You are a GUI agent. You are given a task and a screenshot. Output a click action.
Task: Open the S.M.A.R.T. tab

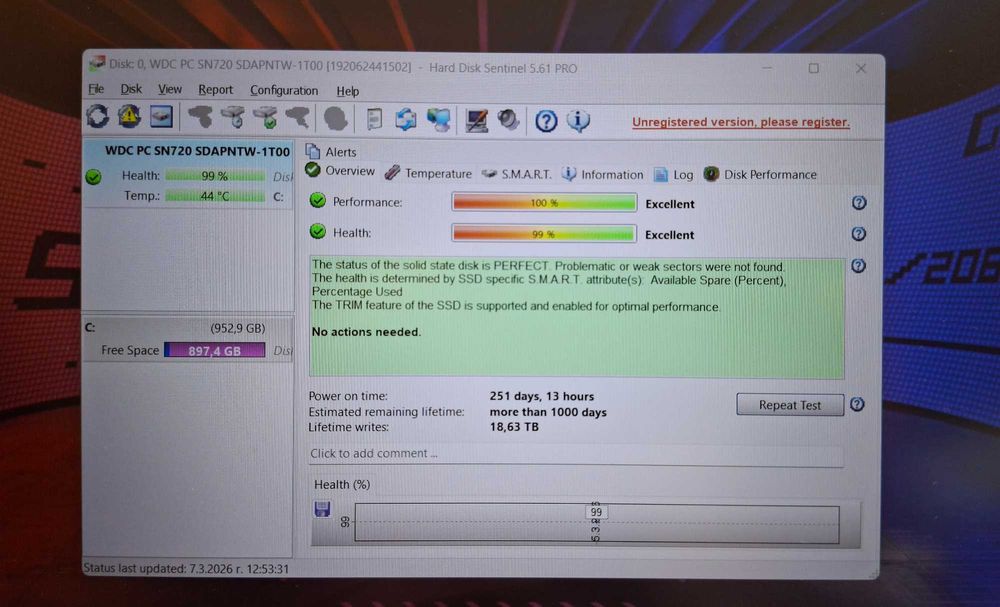tap(517, 174)
